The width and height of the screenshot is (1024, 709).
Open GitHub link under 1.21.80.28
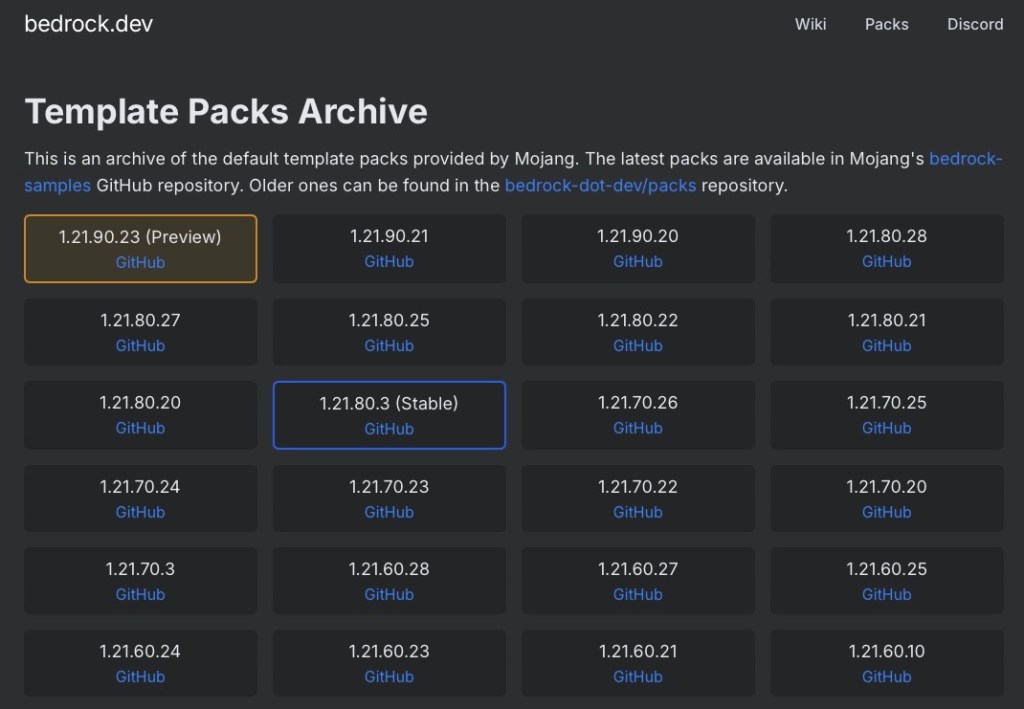886,261
